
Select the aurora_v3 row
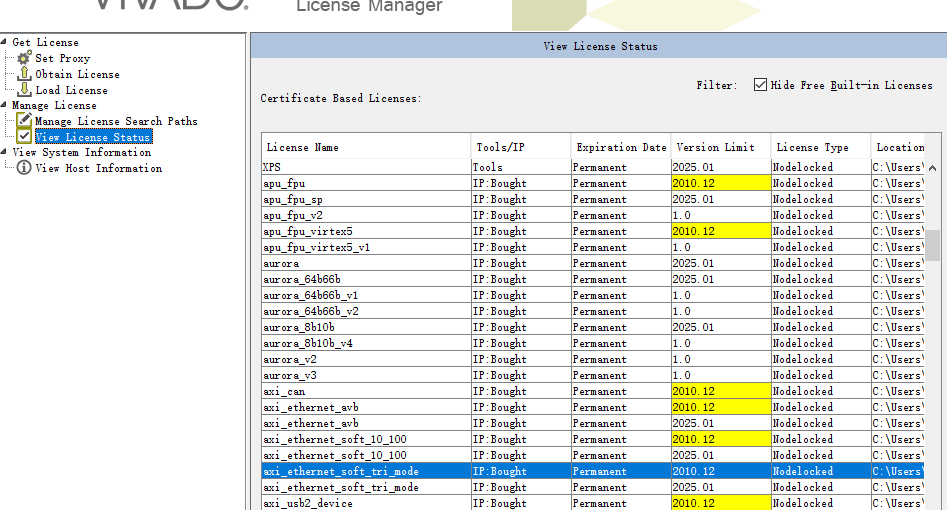point(593,375)
